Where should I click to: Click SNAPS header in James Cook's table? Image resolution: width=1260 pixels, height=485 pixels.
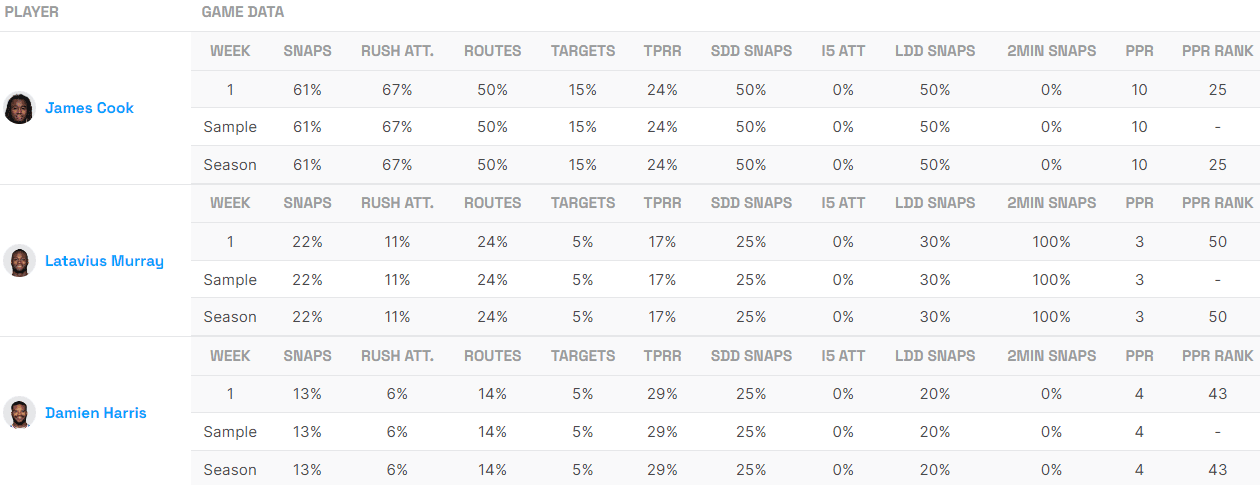pyautogui.click(x=307, y=51)
